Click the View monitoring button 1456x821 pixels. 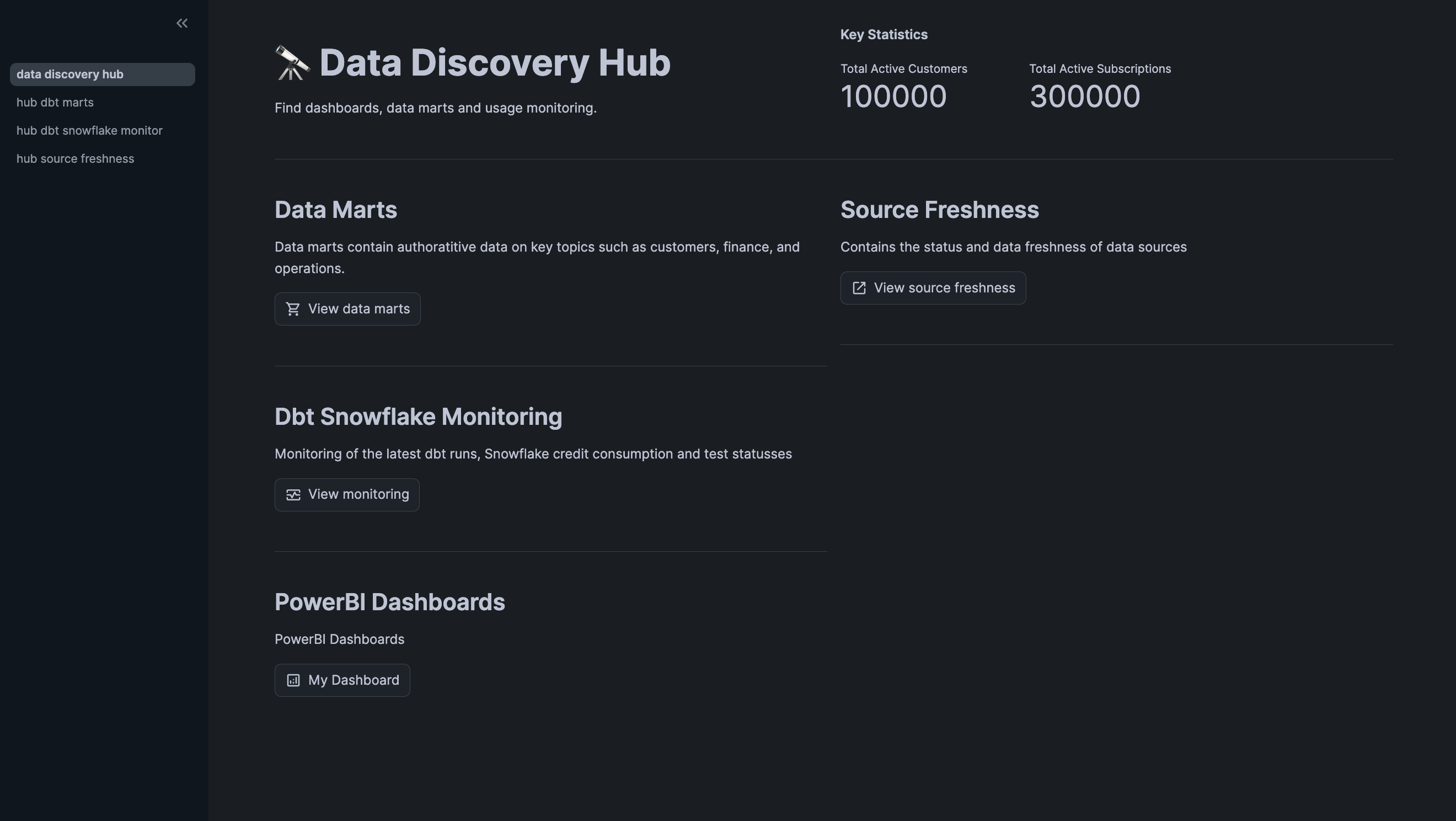346,494
